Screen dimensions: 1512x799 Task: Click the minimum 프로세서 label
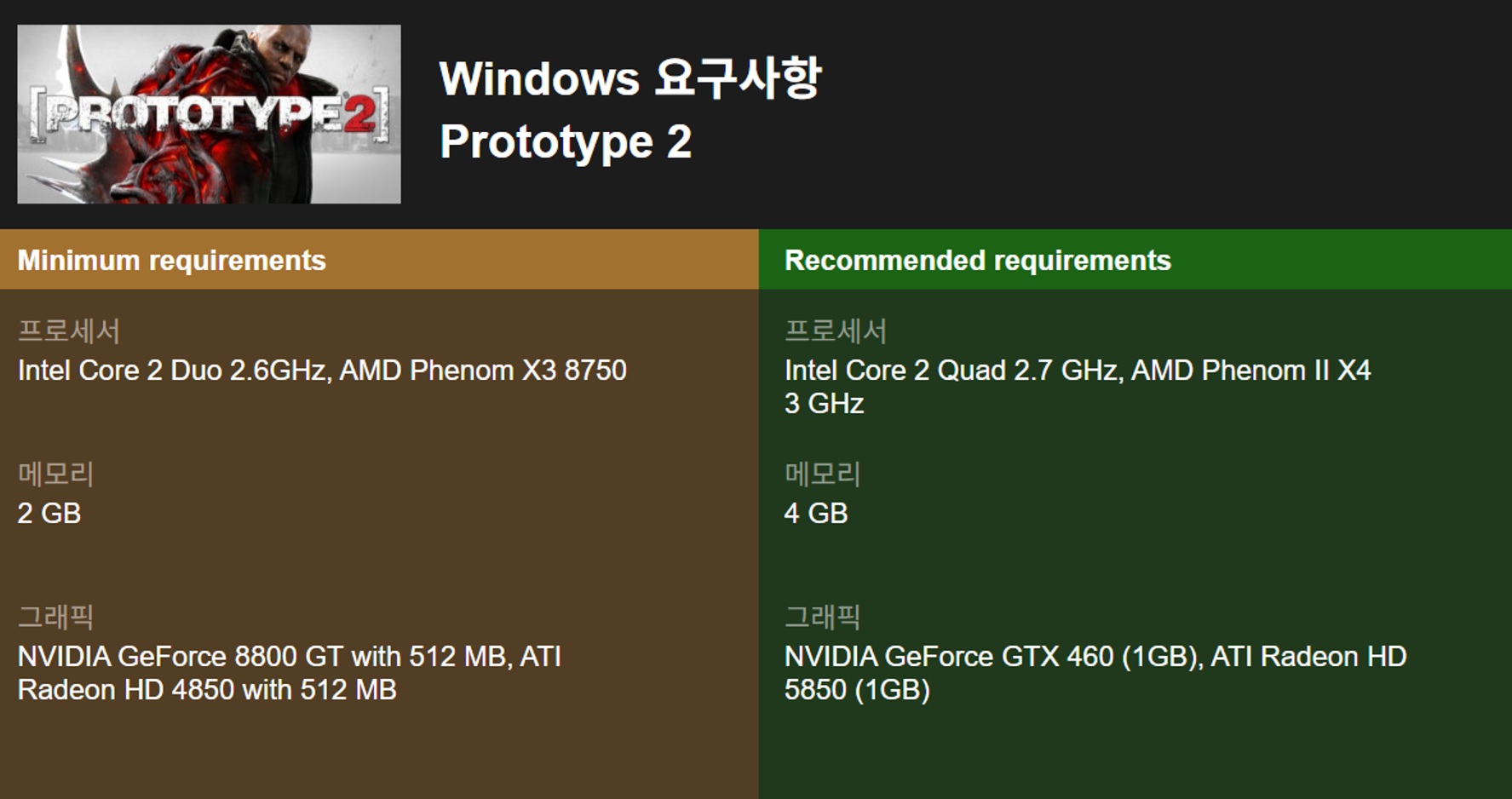[x=69, y=331]
